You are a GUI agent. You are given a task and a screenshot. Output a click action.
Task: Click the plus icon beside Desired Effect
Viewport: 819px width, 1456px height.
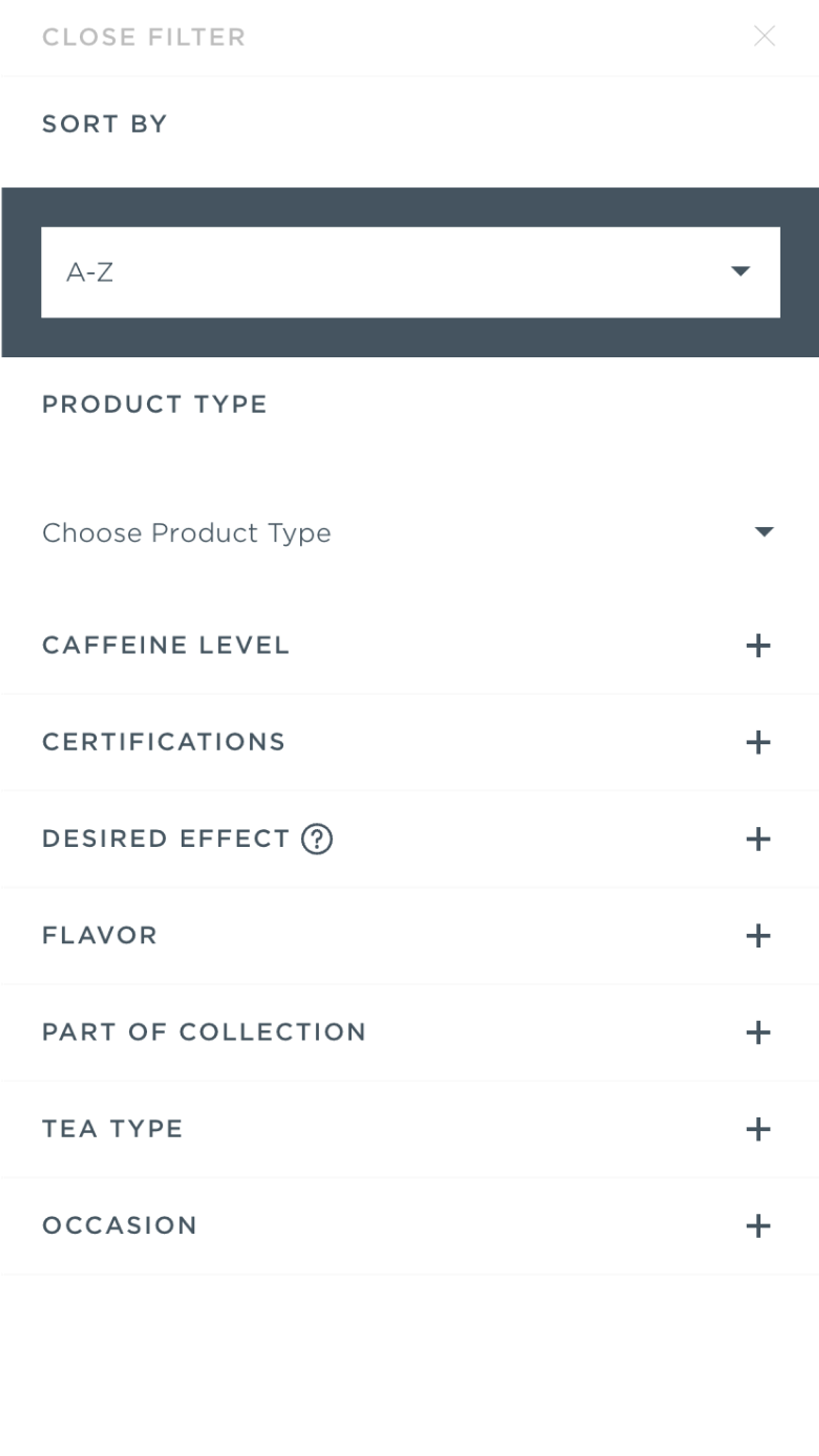758,839
